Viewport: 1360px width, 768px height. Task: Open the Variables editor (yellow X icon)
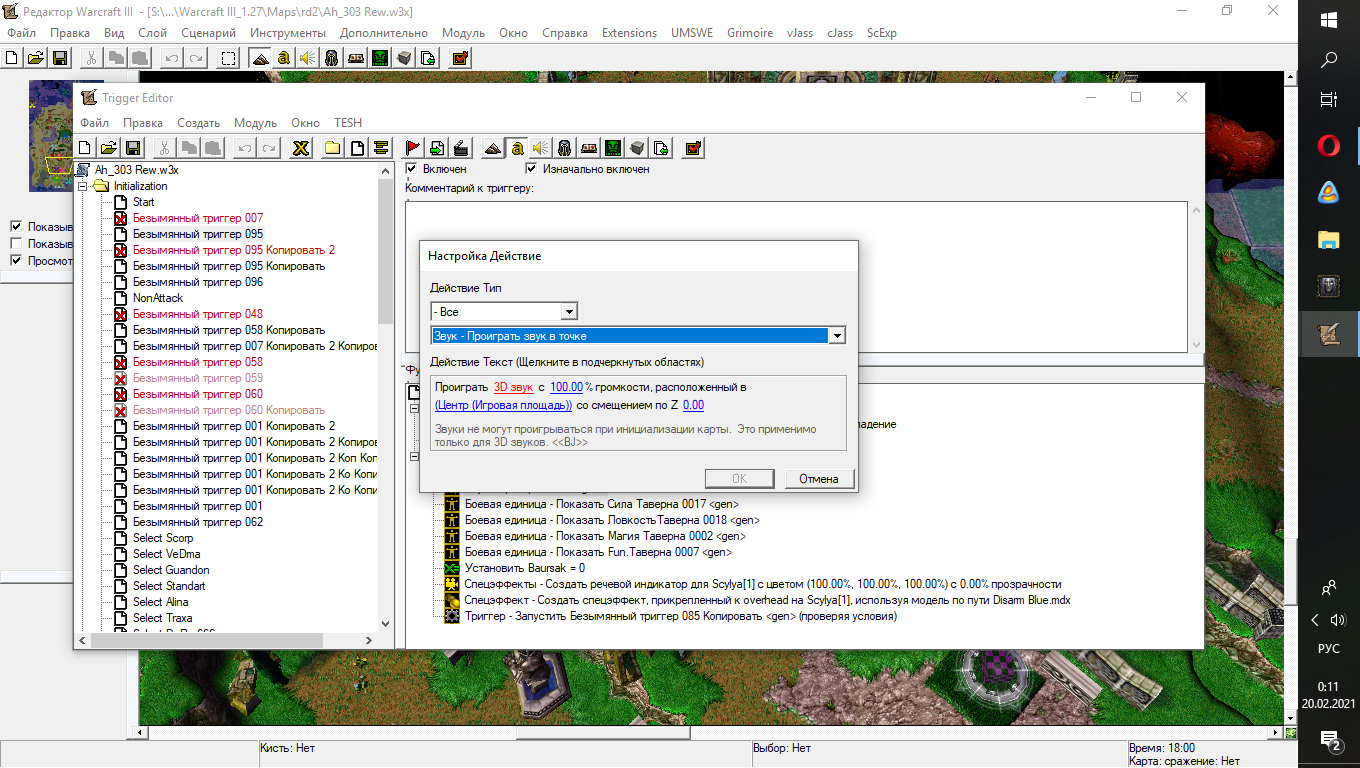pos(299,148)
